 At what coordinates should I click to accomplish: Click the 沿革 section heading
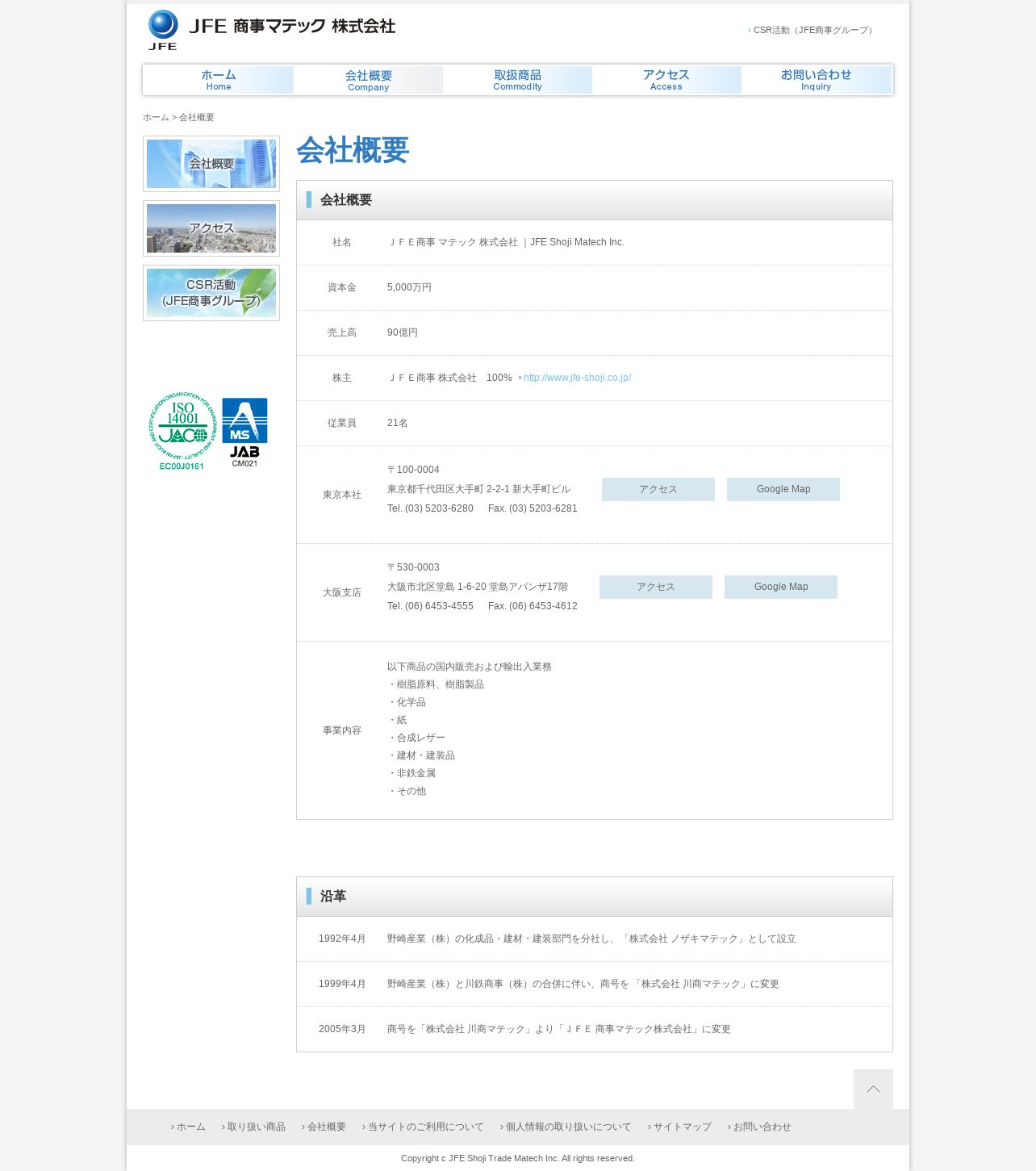333,897
